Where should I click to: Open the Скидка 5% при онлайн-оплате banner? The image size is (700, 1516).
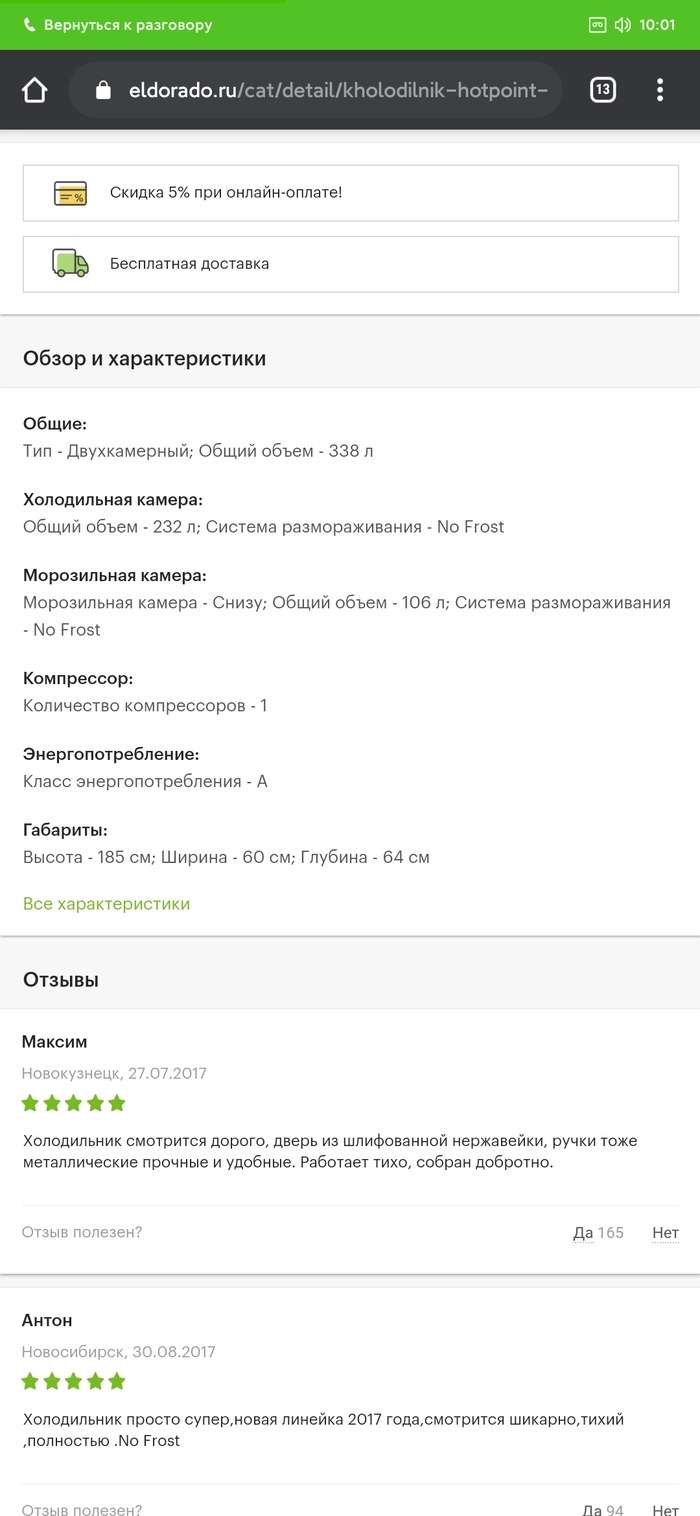(x=351, y=193)
